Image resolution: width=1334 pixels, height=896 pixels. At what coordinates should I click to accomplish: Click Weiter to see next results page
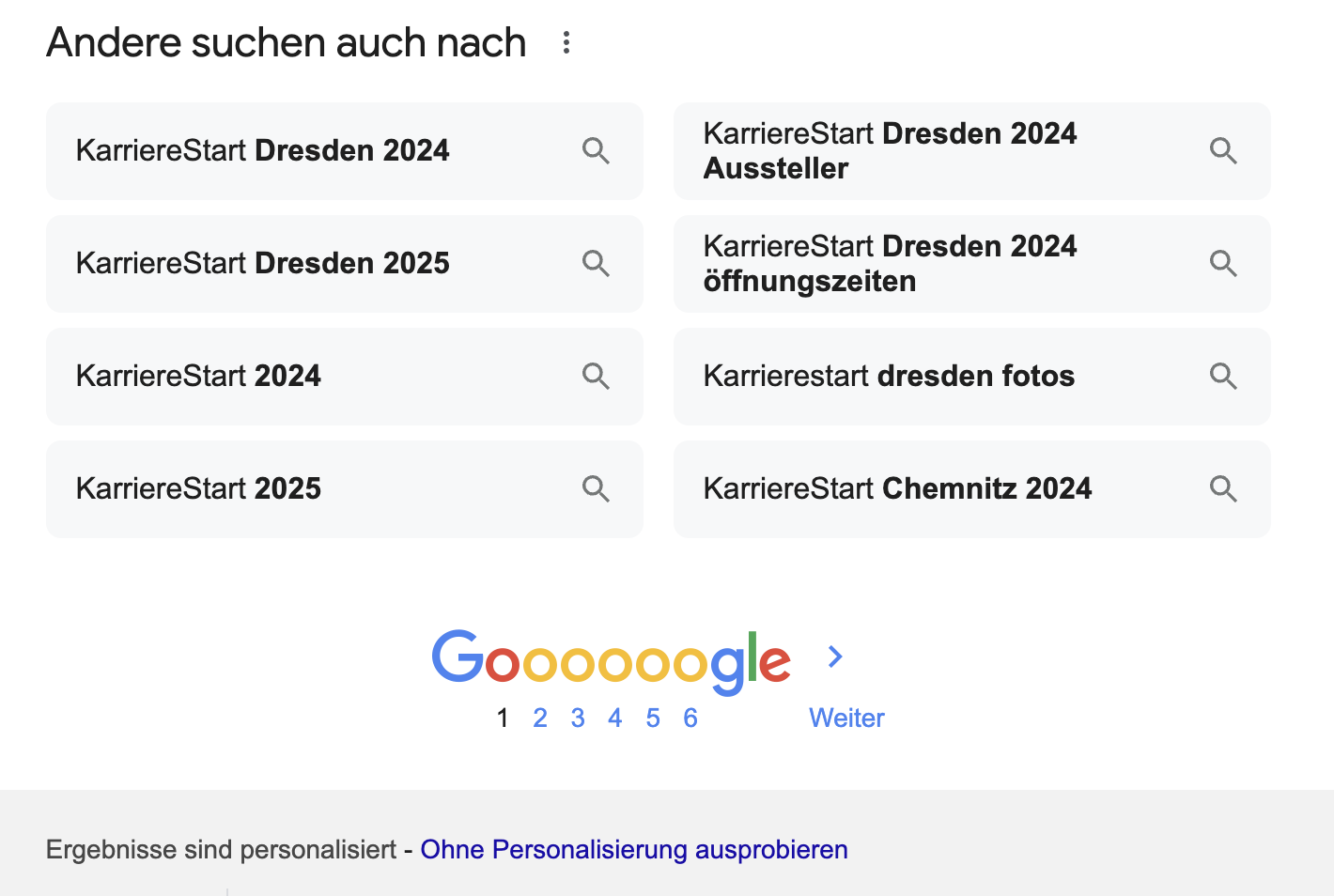845,718
